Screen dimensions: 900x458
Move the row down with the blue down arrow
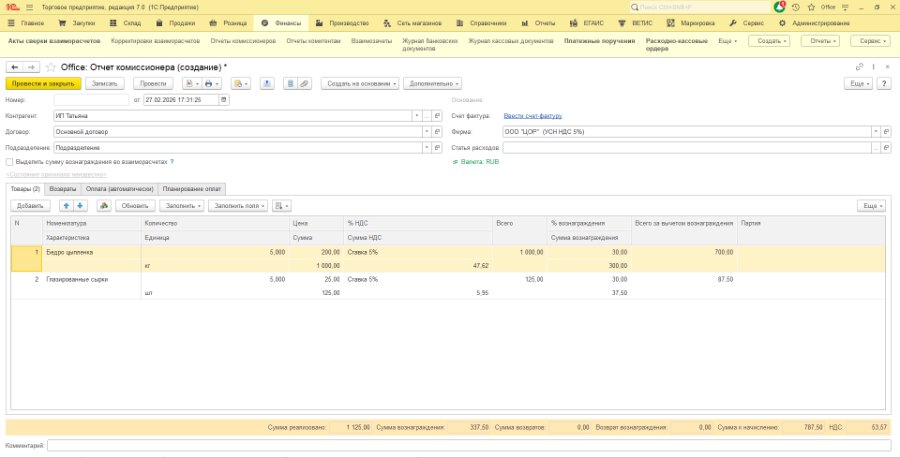(80, 205)
